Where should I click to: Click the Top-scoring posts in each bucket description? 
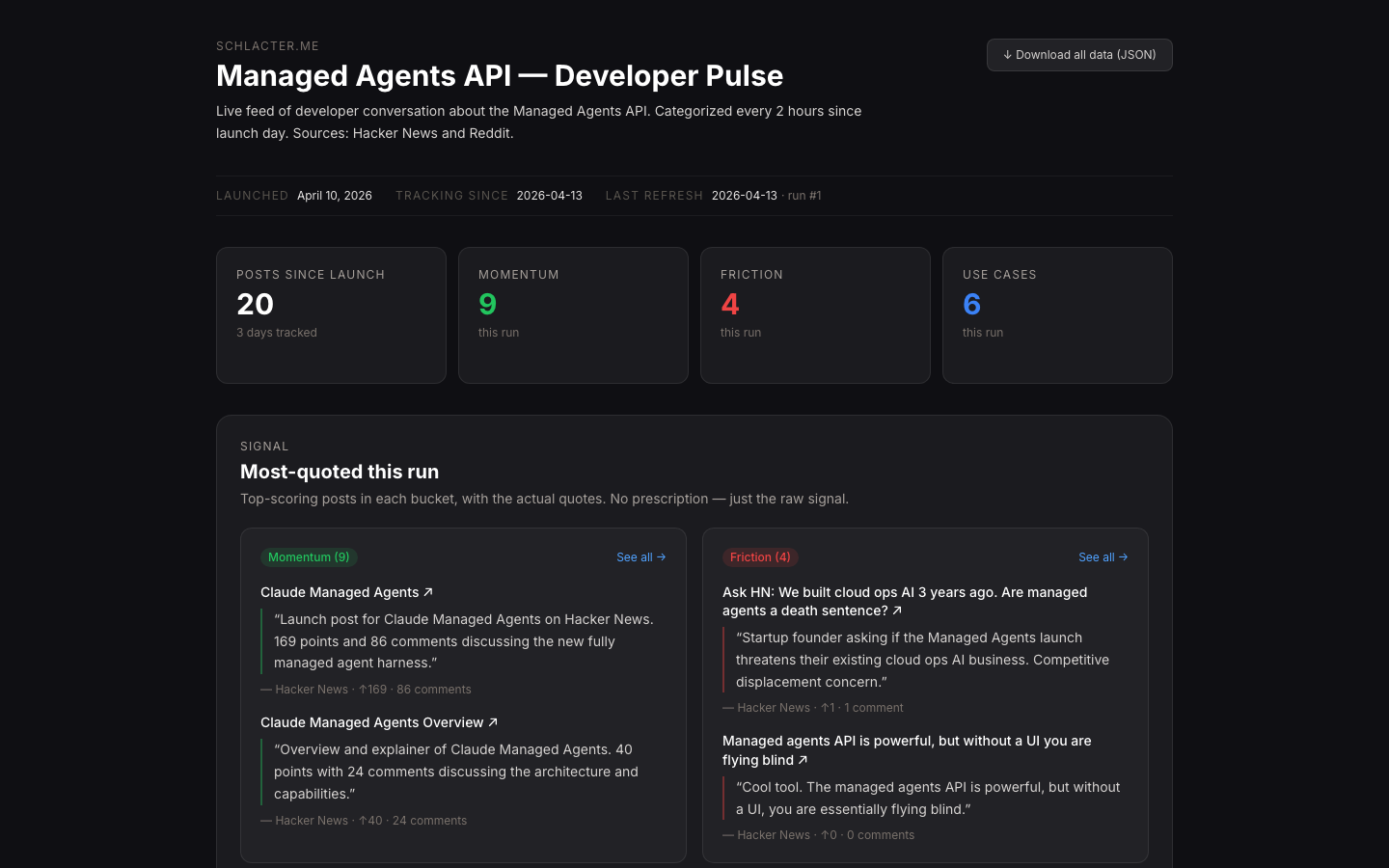coord(545,499)
